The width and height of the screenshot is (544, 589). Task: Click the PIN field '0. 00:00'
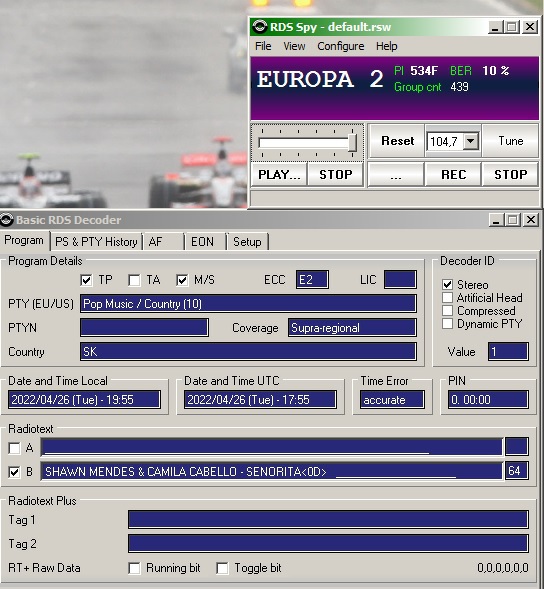(x=488, y=400)
